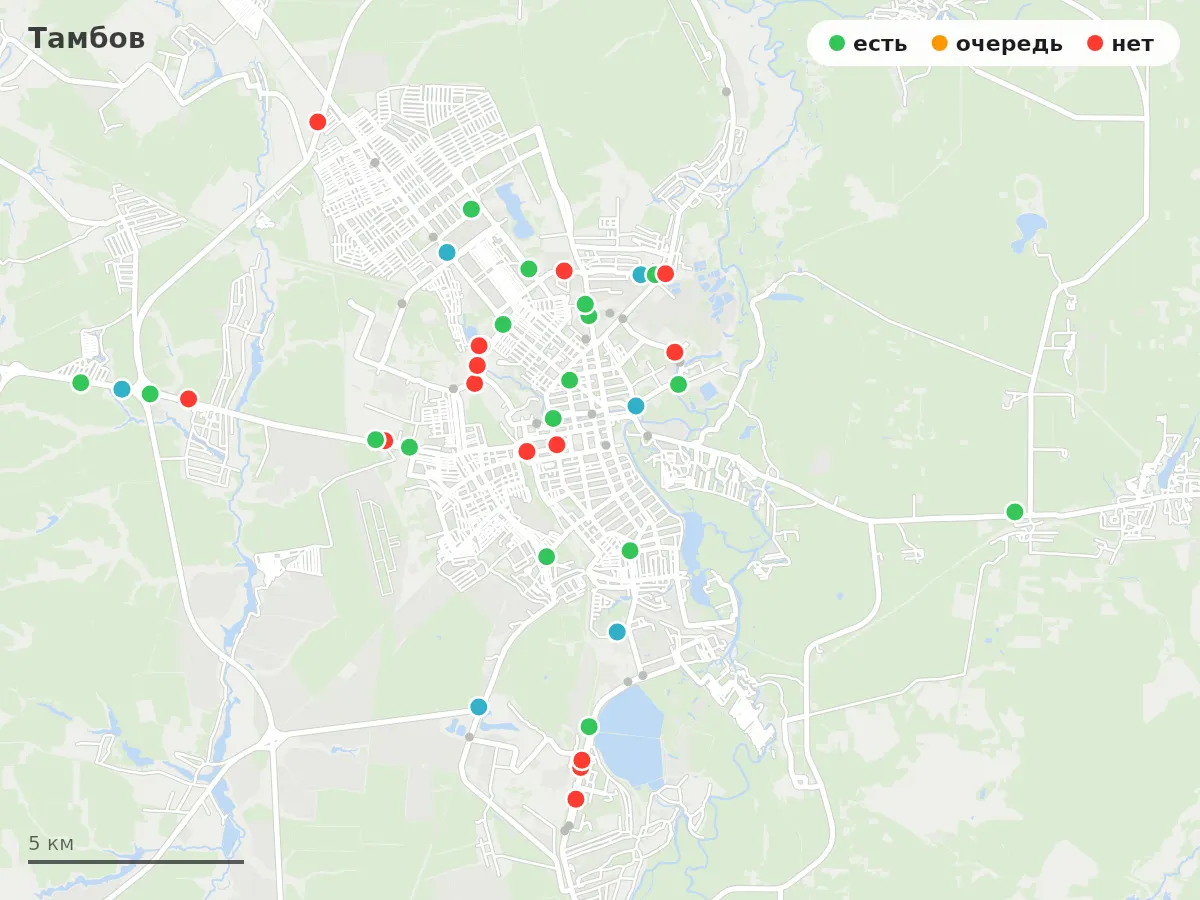
Task: Select the northernmost green station marker
Action: point(471,209)
